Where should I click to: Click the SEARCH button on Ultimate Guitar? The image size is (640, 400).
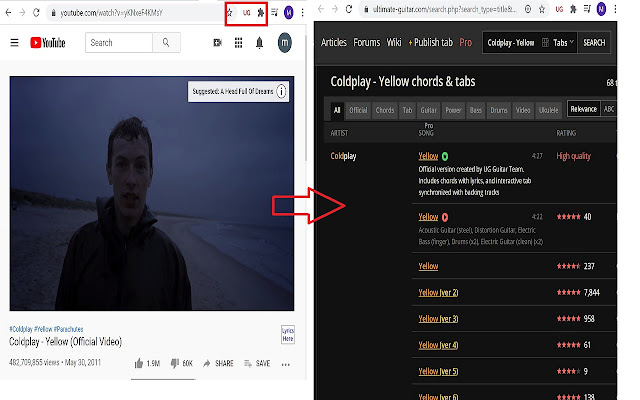tap(594, 42)
